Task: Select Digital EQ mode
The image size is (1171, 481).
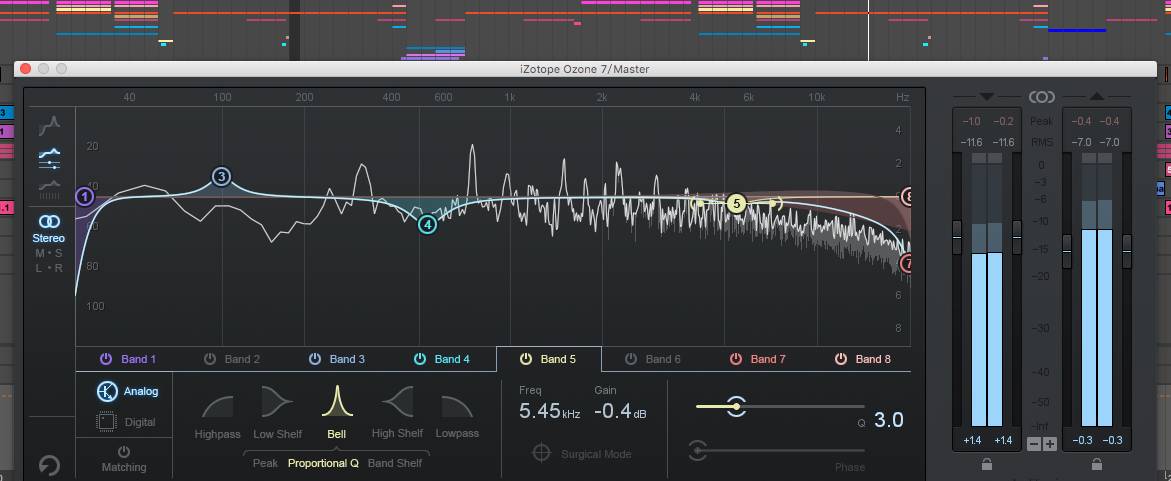Action: pos(127,422)
